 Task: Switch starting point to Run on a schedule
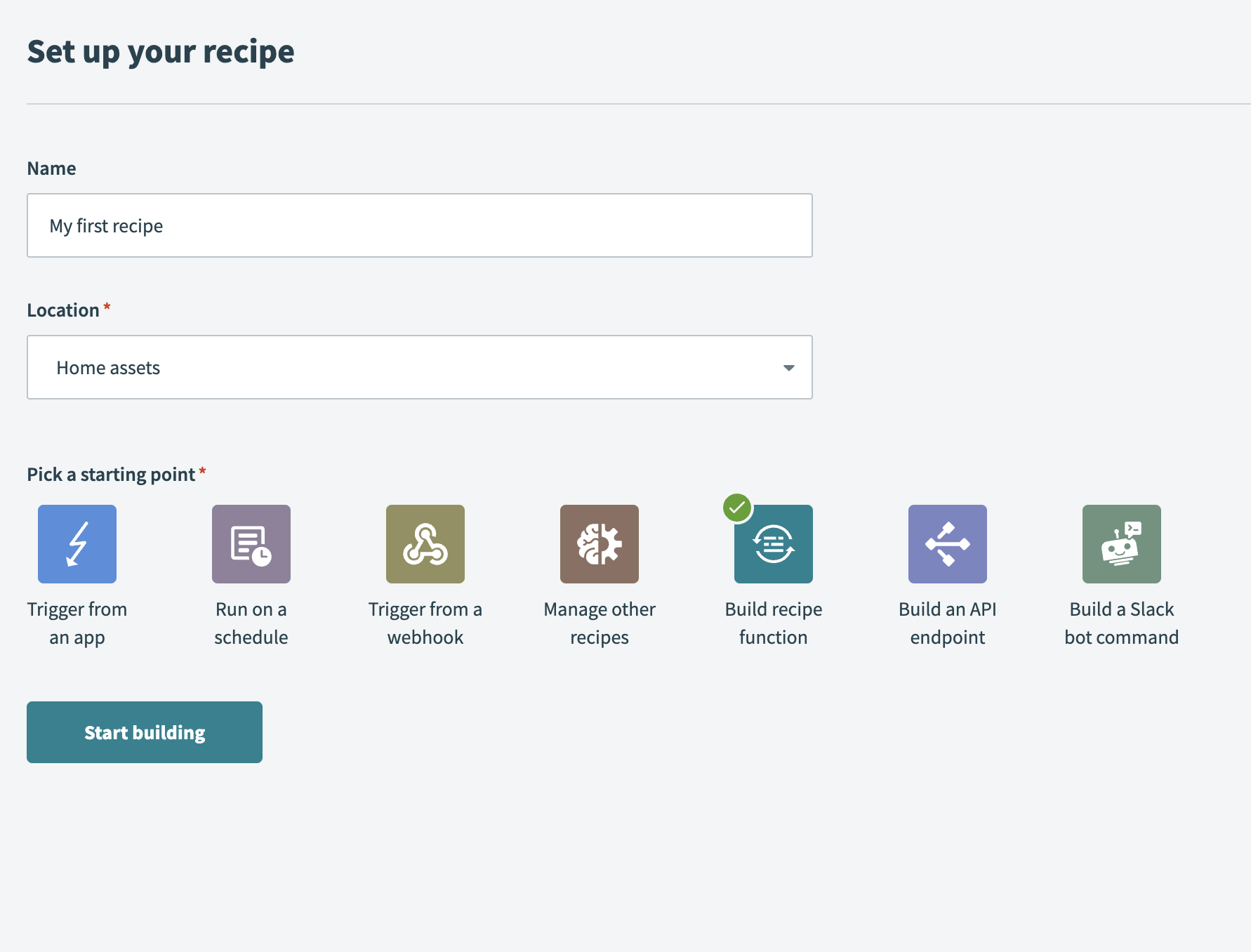tap(251, 543)
